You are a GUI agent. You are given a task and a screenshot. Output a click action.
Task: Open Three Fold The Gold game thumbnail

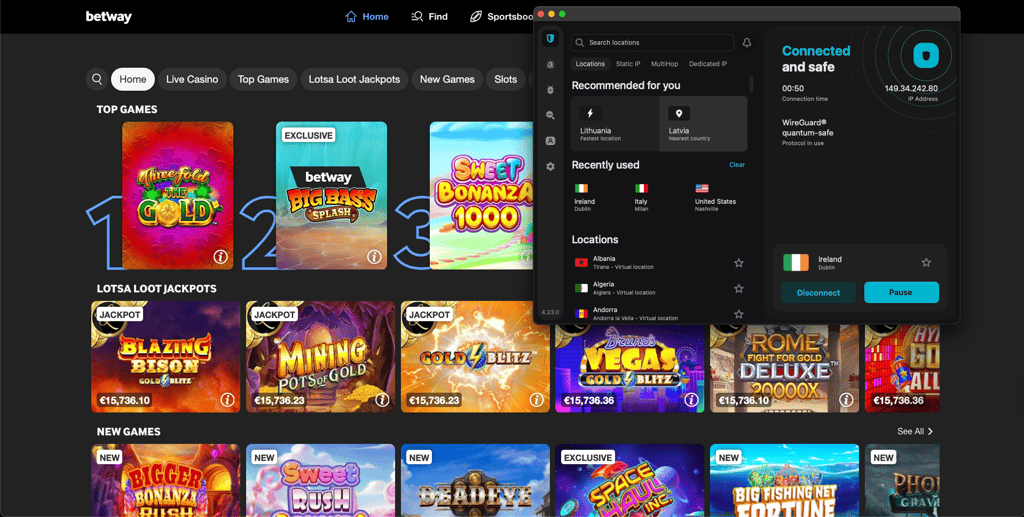point(178,195)
